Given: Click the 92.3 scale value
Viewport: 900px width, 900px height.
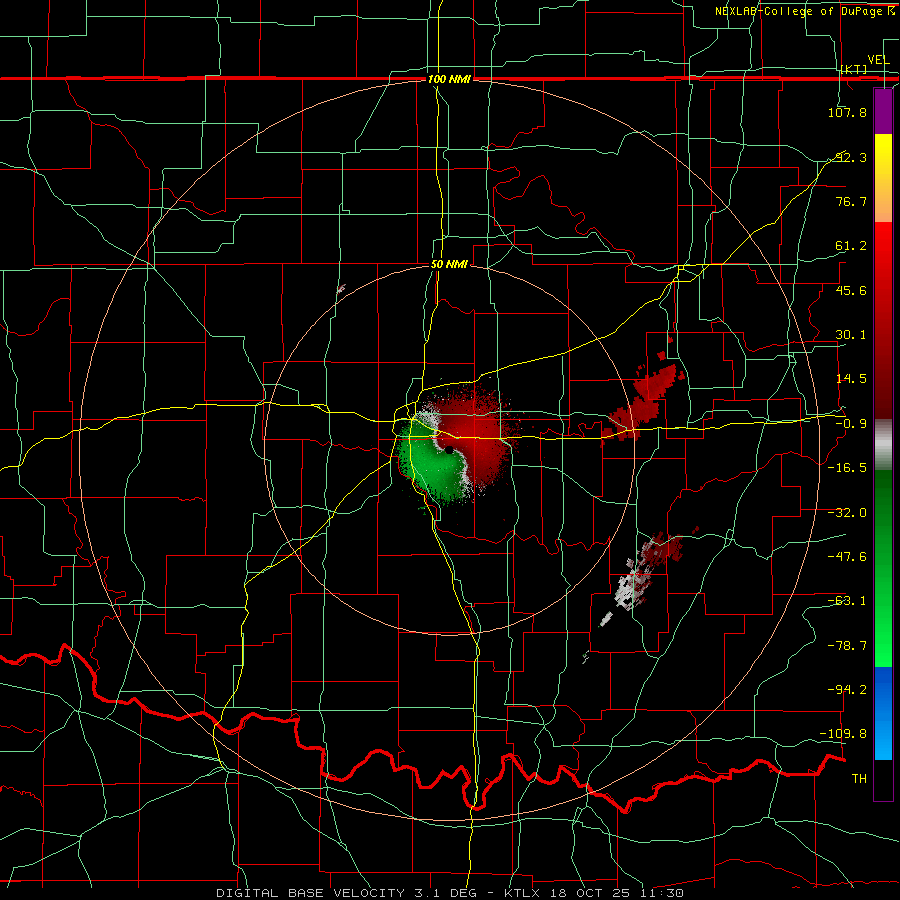Looking at the screenshot, I should click(x=851, y=157).
